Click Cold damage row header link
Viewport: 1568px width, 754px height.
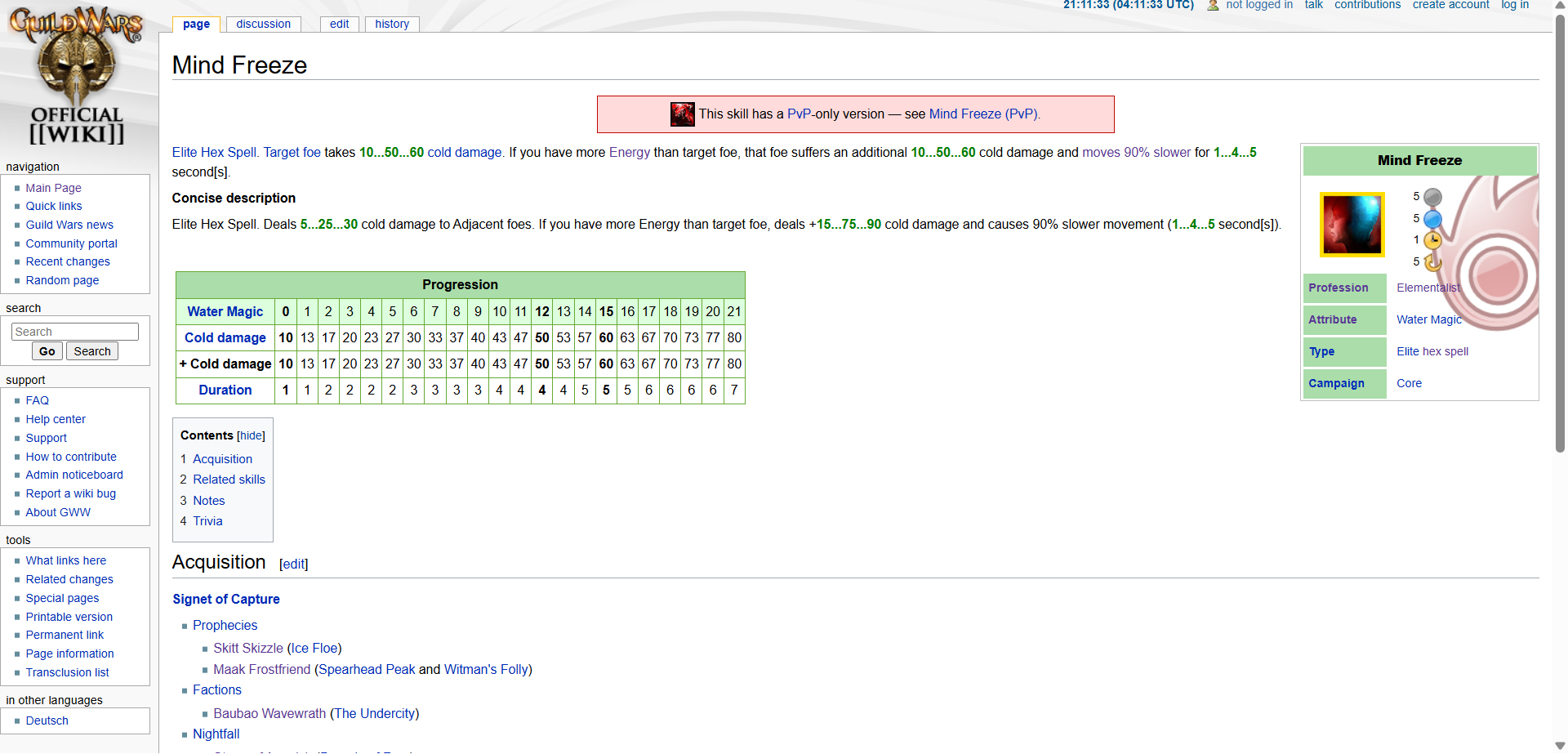(225, 337)
